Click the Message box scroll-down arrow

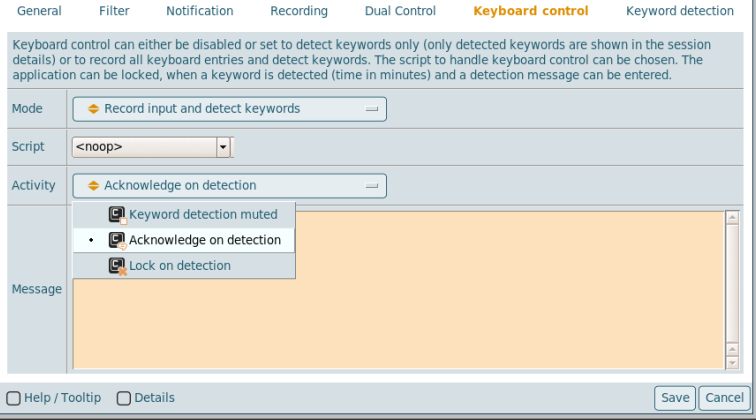pyautogui.click(x=732, y=362)
